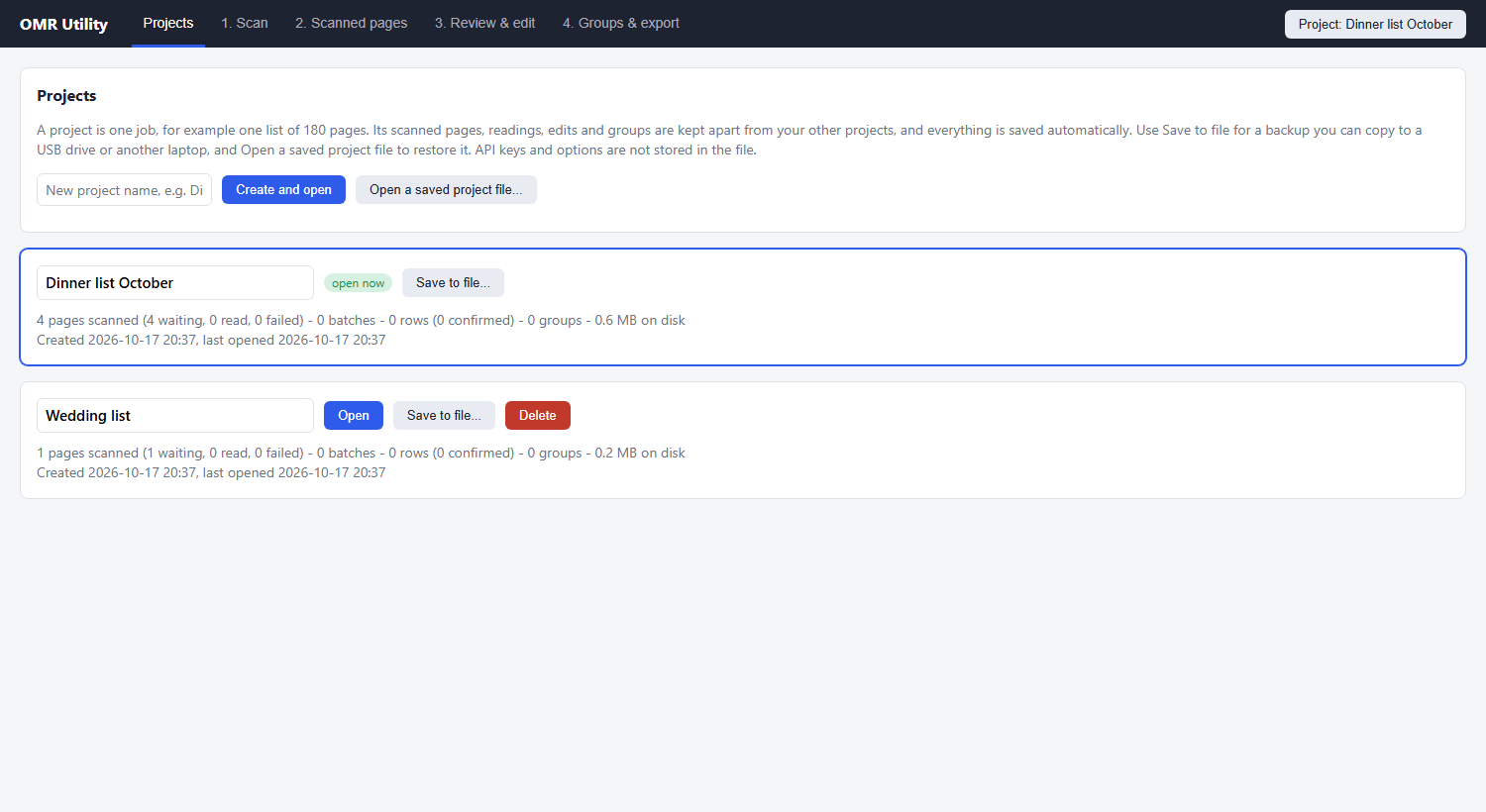The height and width of the screenshot is (812, 1486).
Task: Open a saved project file
Action: [446, 190]
